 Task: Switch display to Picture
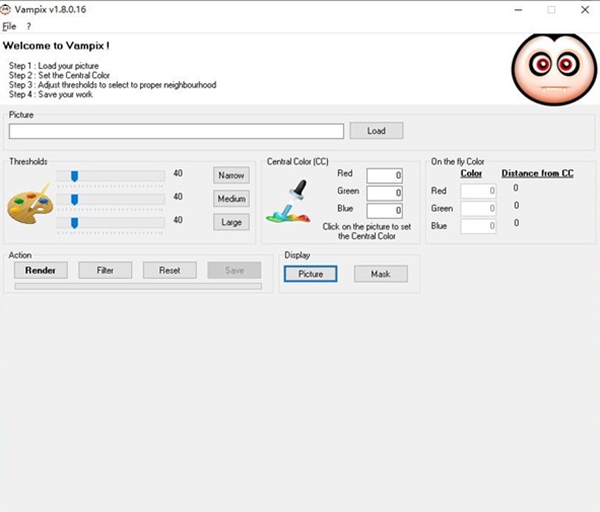point(310,274)
